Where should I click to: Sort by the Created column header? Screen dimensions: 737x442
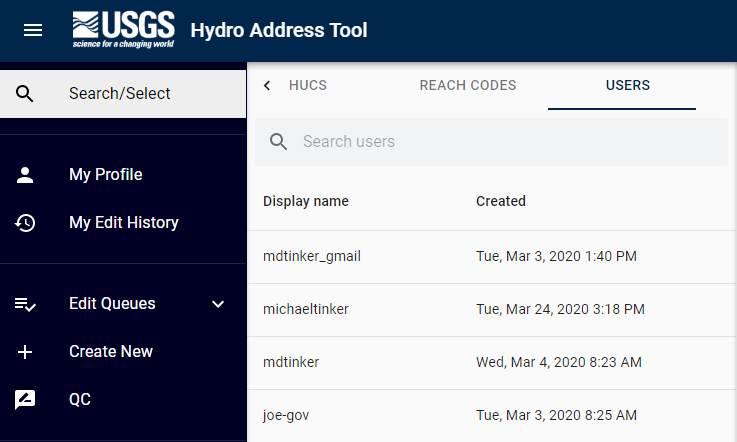pyautogui.click(x=500, y=201)
